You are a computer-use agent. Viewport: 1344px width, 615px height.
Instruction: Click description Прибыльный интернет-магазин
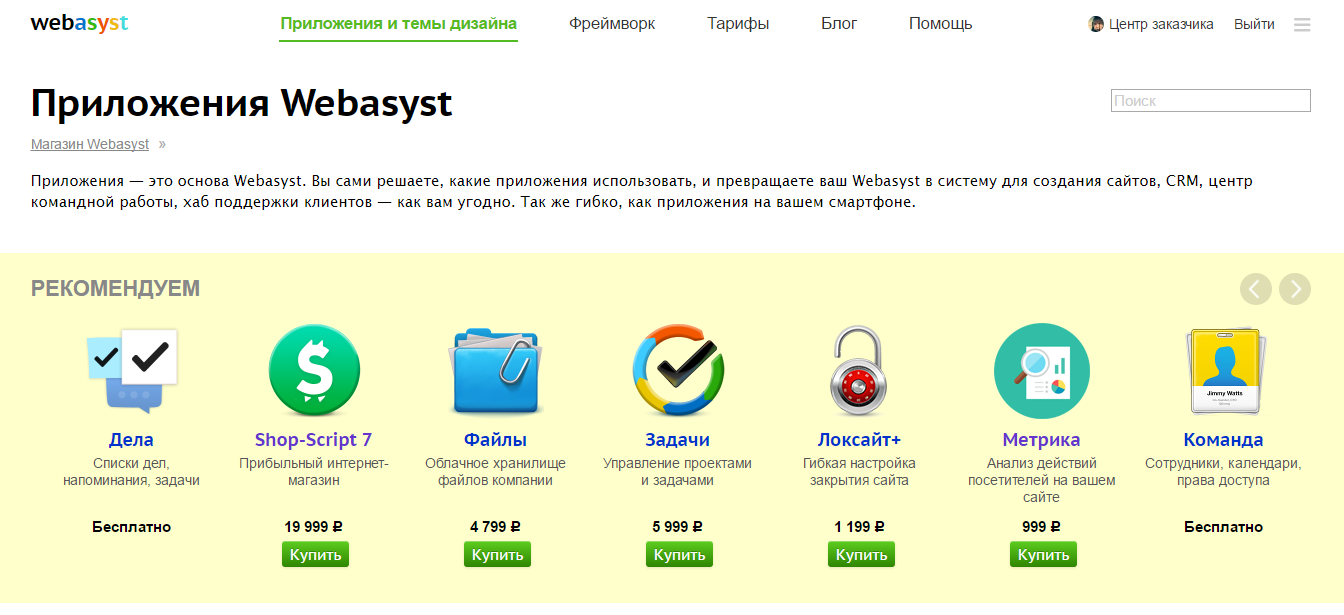[x=313, y=472]
